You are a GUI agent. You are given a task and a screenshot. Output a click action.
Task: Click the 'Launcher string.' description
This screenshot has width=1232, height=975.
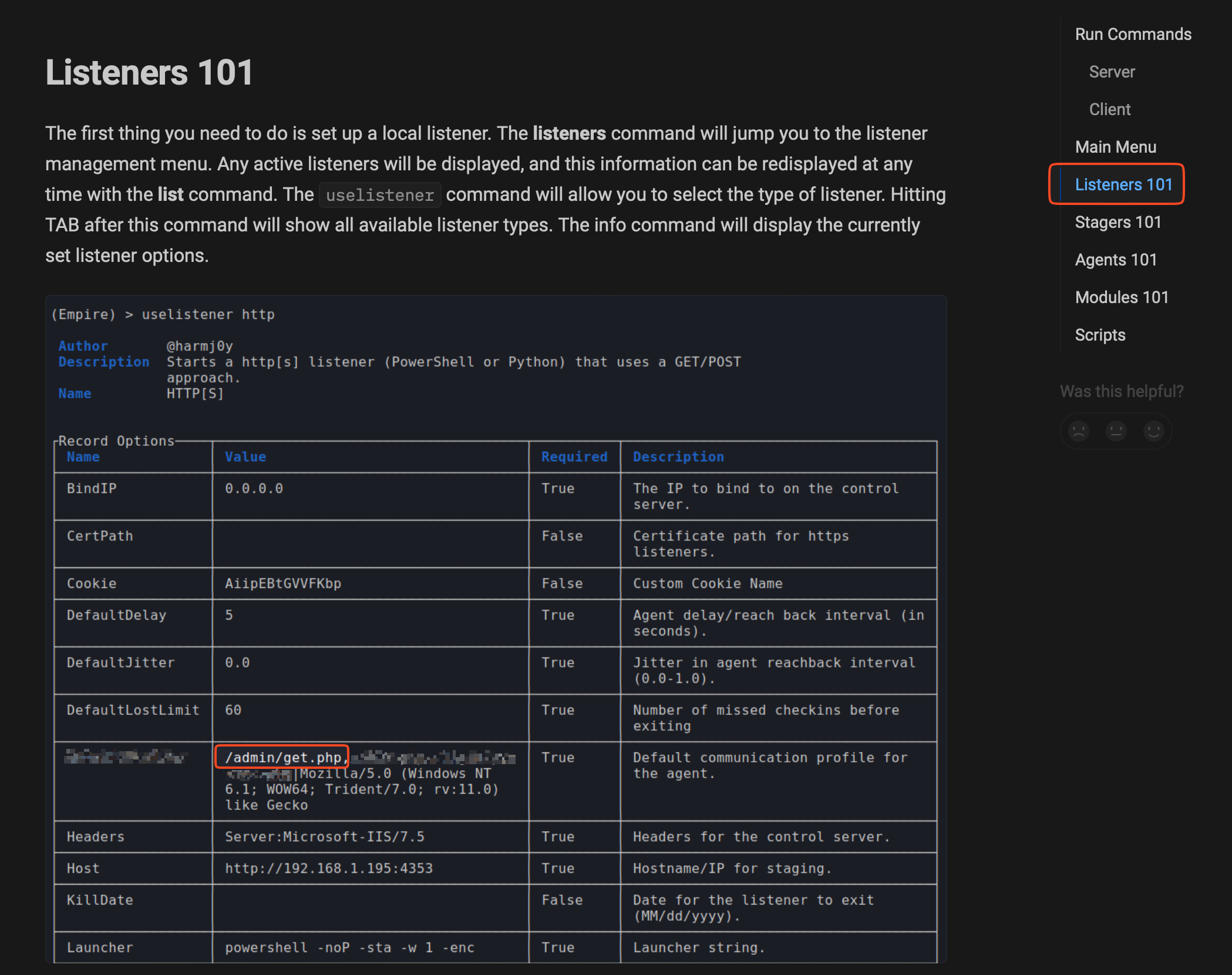699,948
